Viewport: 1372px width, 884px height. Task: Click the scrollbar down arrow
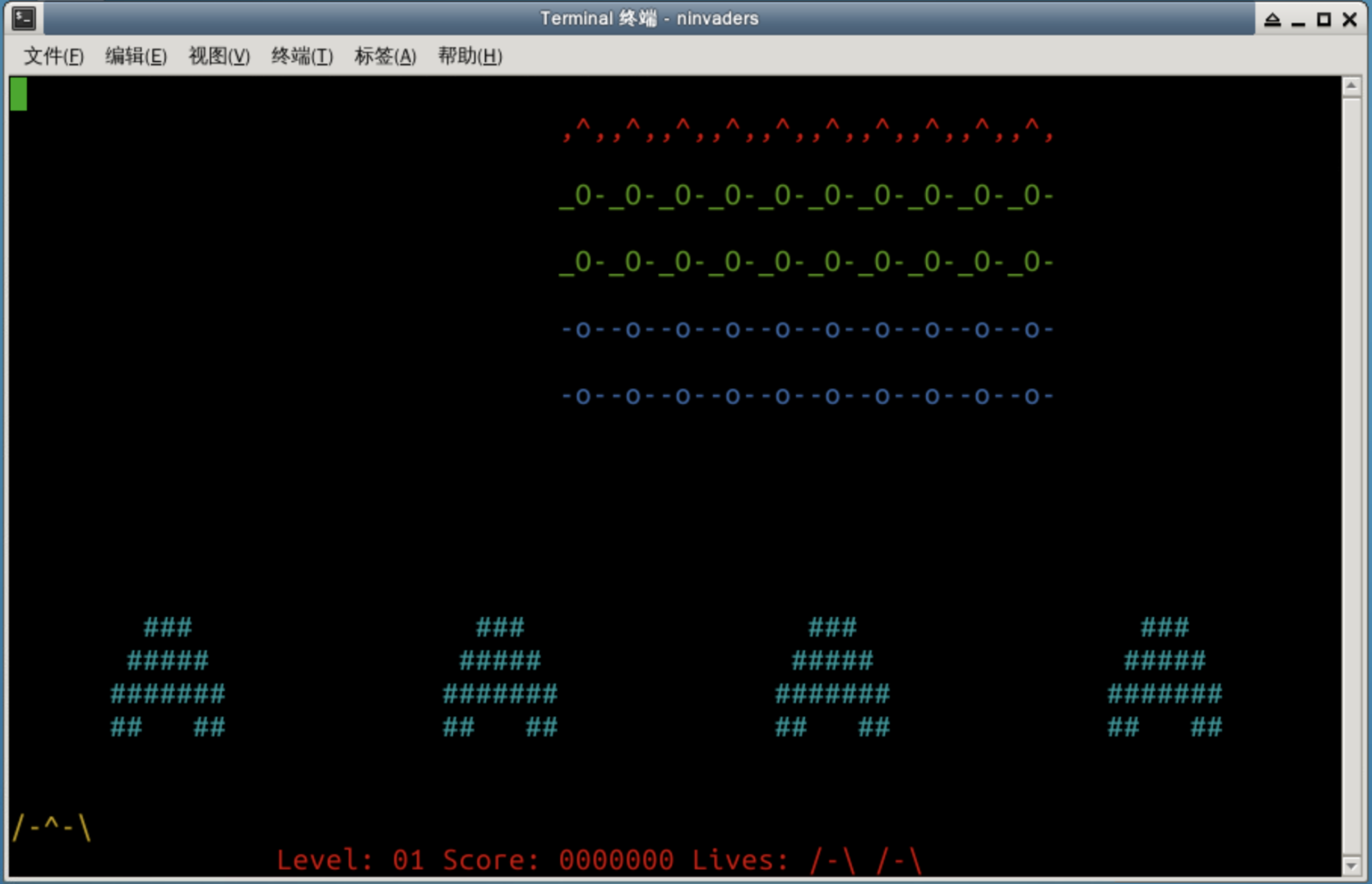1351,865
